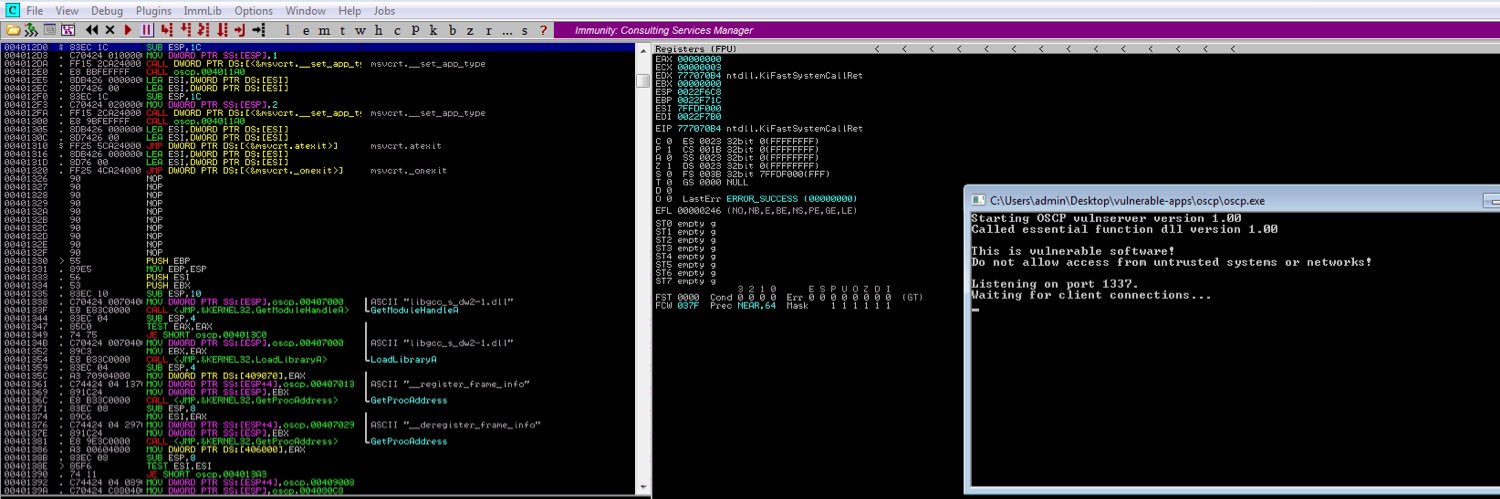Open the Plugins menu
This screenshot has height=499, width=1500.
(154, 10)
